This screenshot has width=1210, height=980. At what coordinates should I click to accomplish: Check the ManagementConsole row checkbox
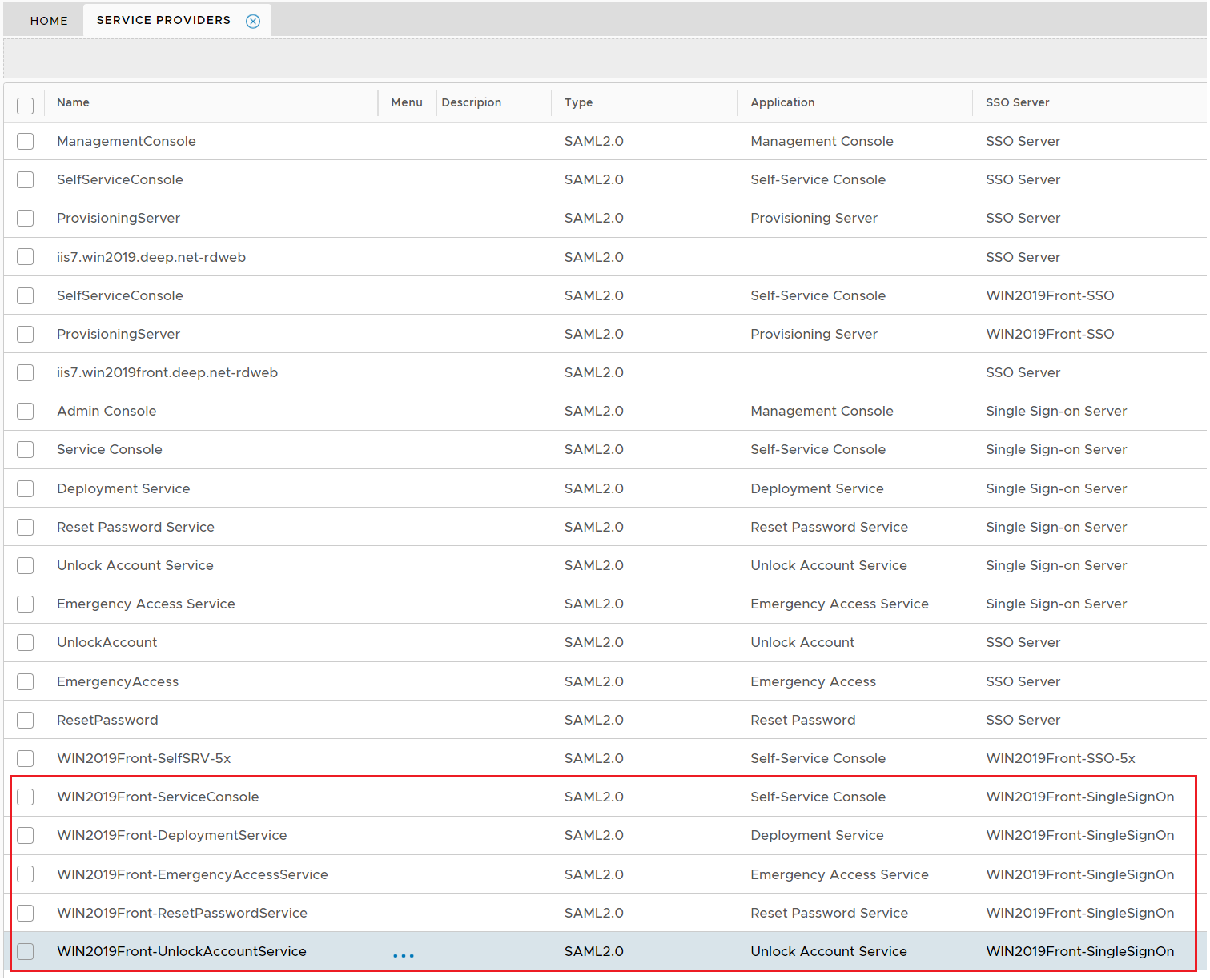[26, 142]
